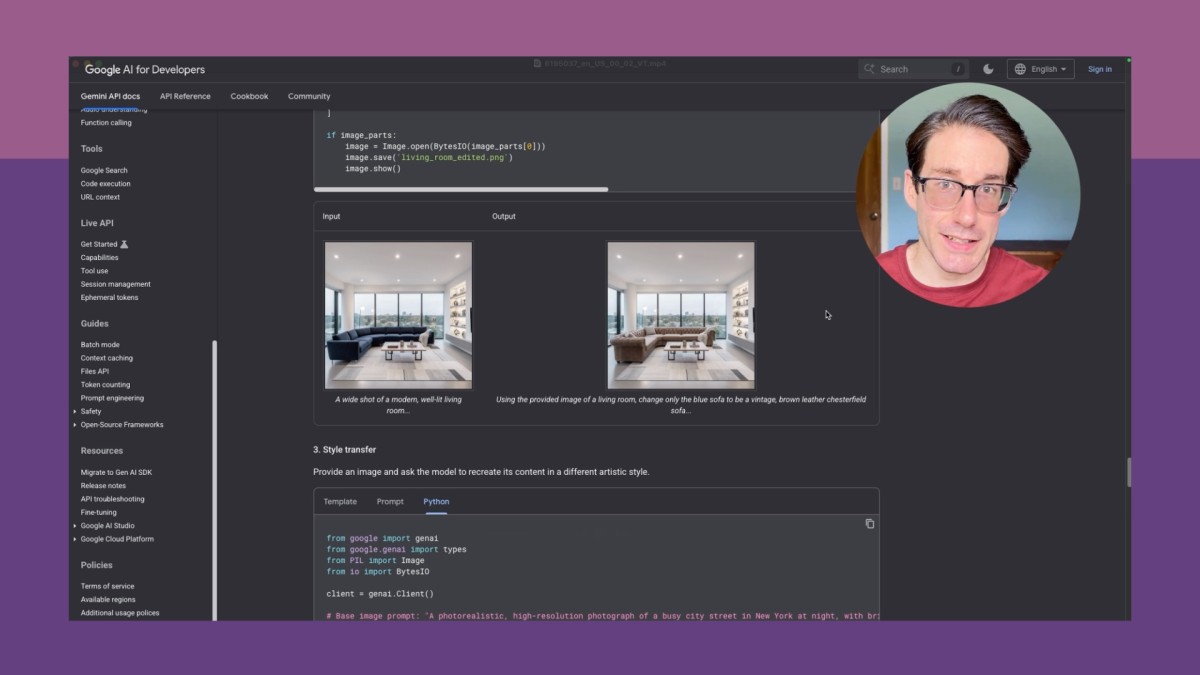The height and width of the screenshot is (675, 1200).
Task: Open the English language dropdown
Action: [1041, 69]
